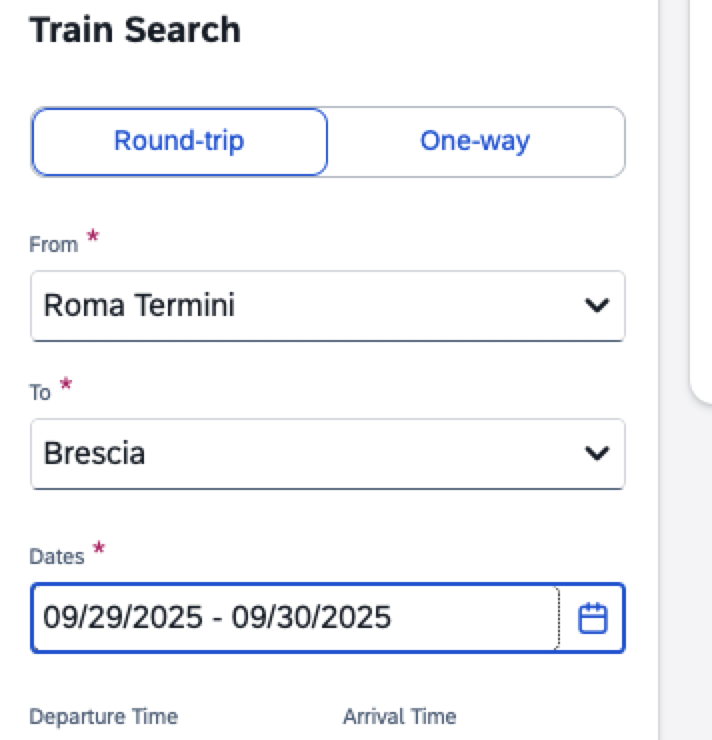
Task: Click the Arrival Time label
Action: tap(399, 716)
